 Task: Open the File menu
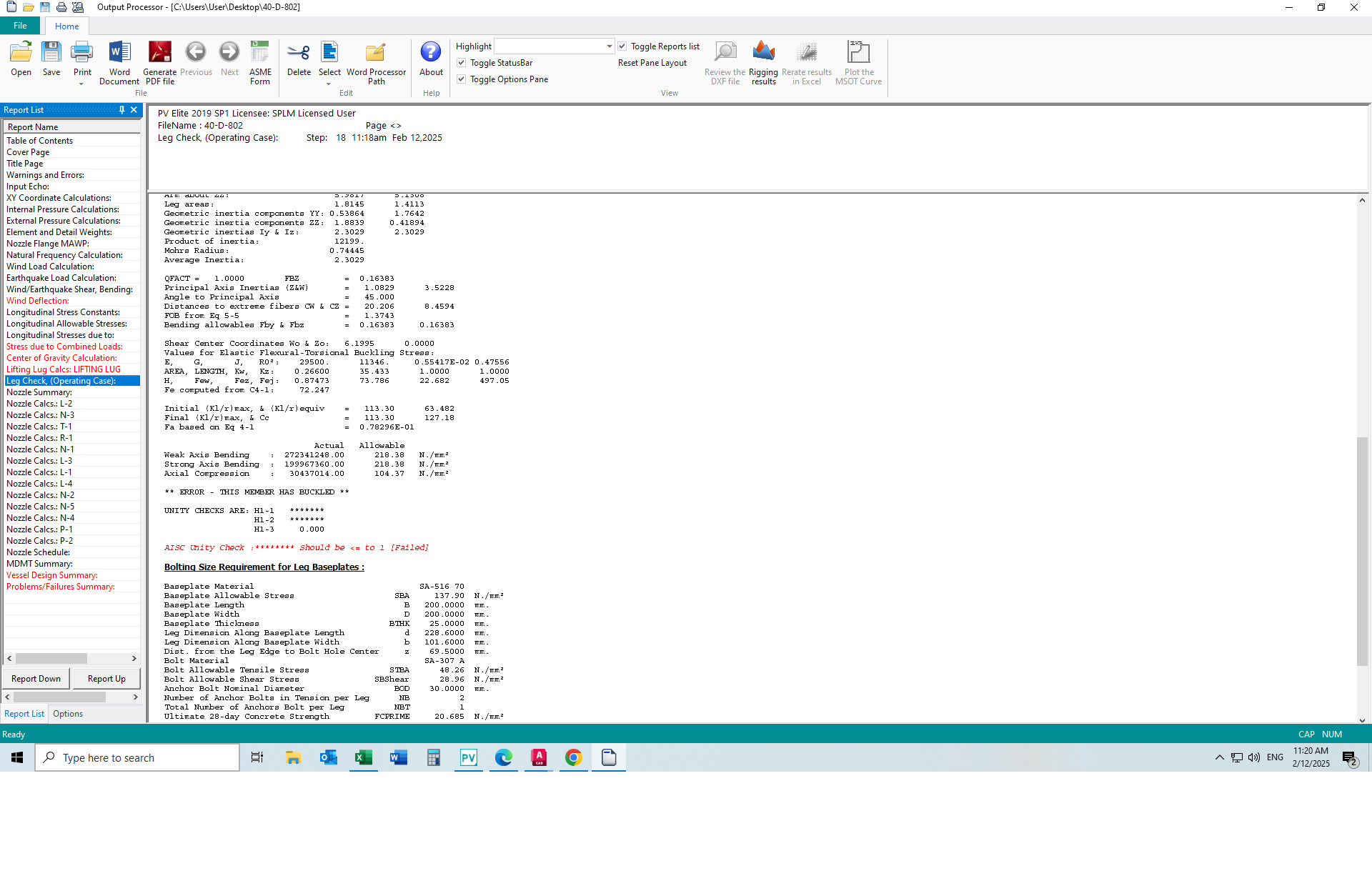click(x=20, y=26)
